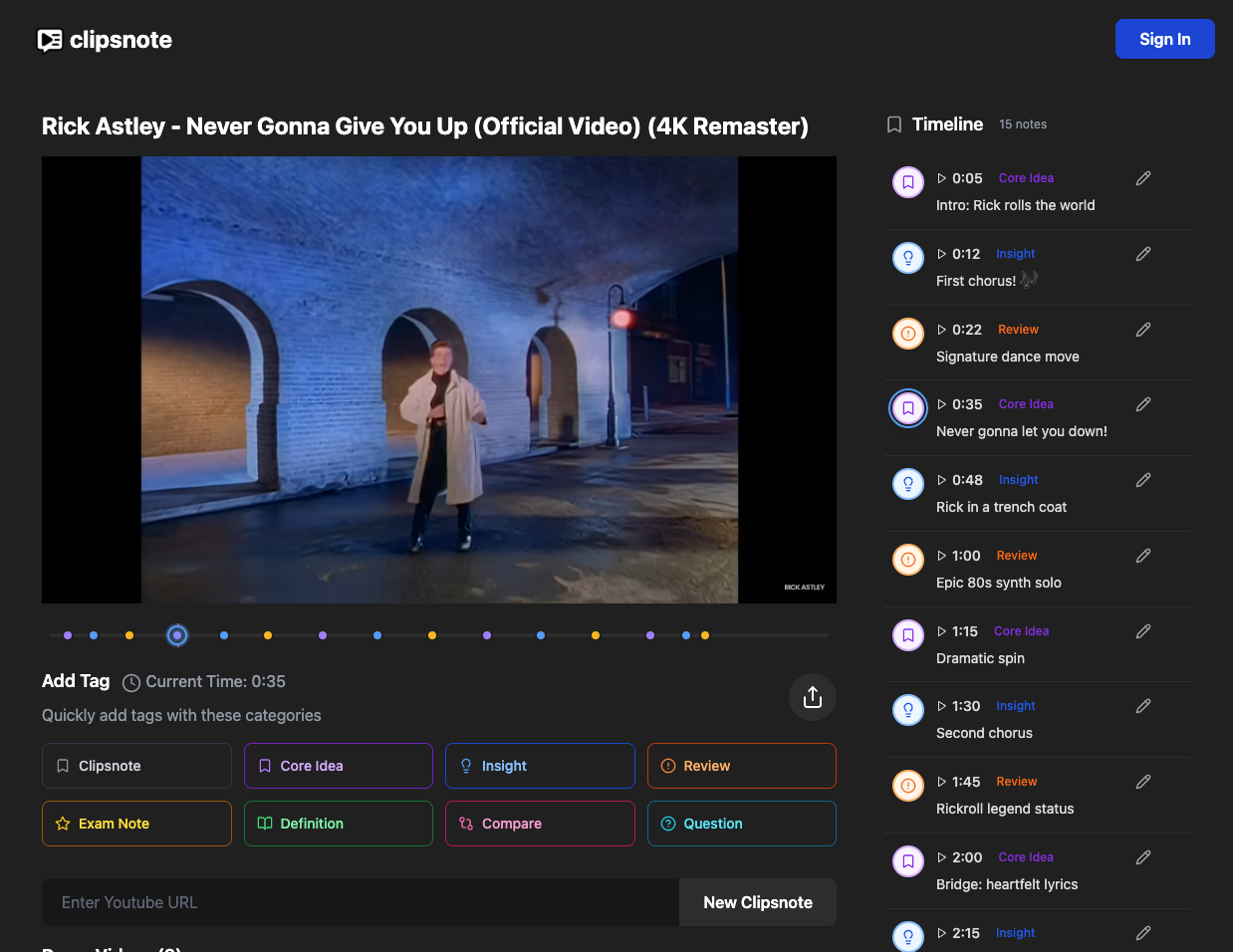
Task: Play from 2:00 timestamp
Action: (960, 857)
